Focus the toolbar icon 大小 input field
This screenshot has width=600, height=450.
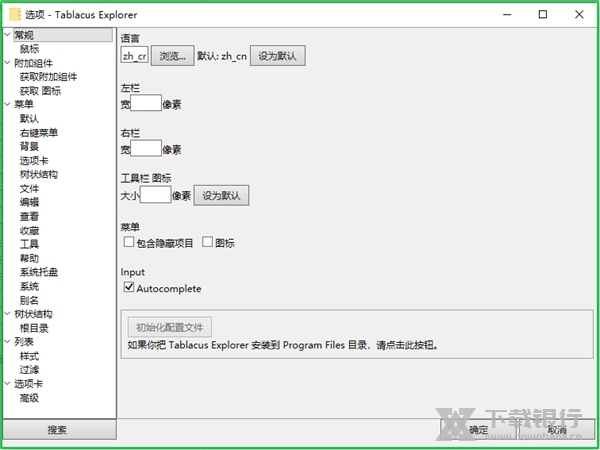point(155,195)
